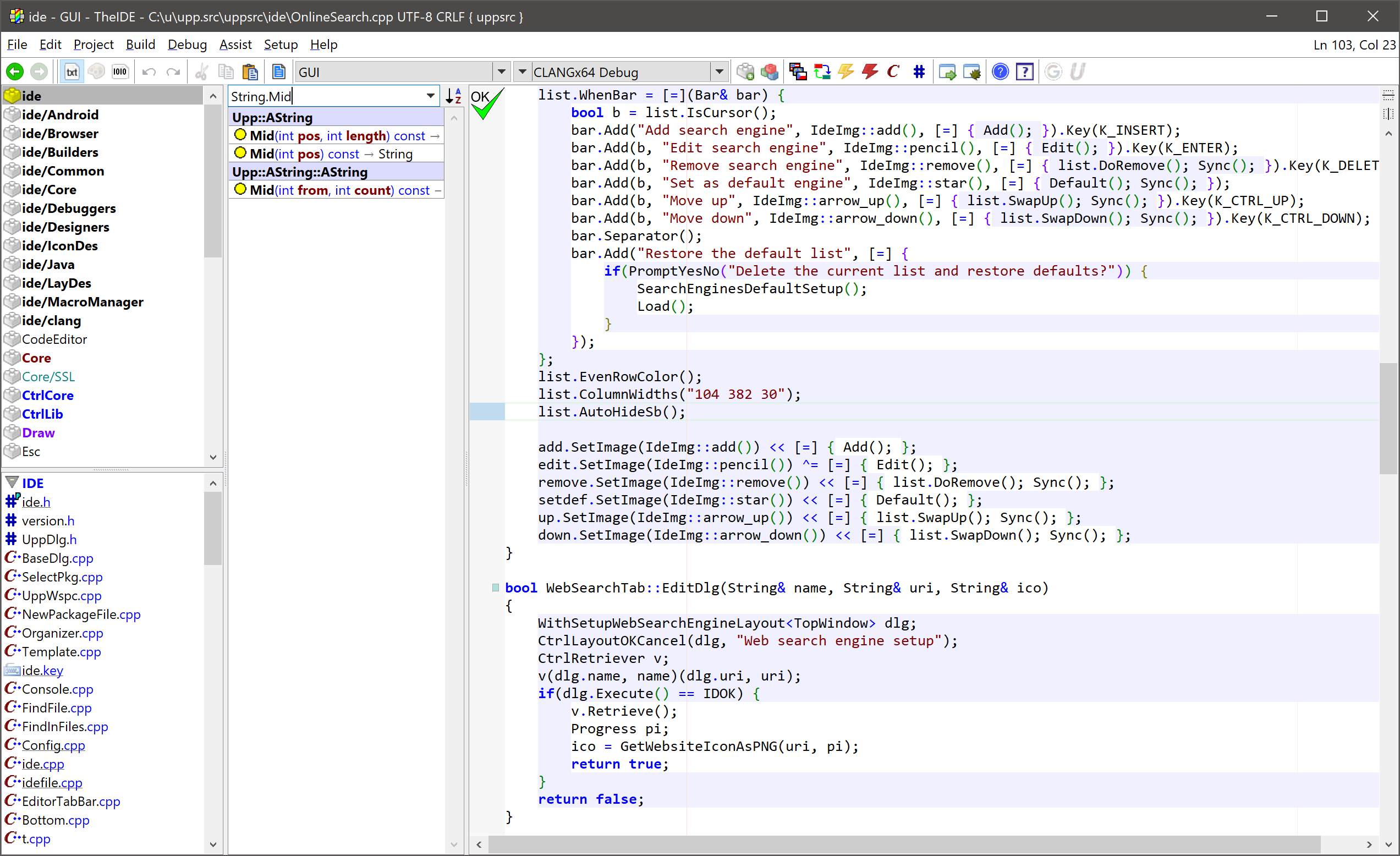Click the paste clipboard icon
The width and height of the screenshot is (1400, 856).
tap(250, 72)
